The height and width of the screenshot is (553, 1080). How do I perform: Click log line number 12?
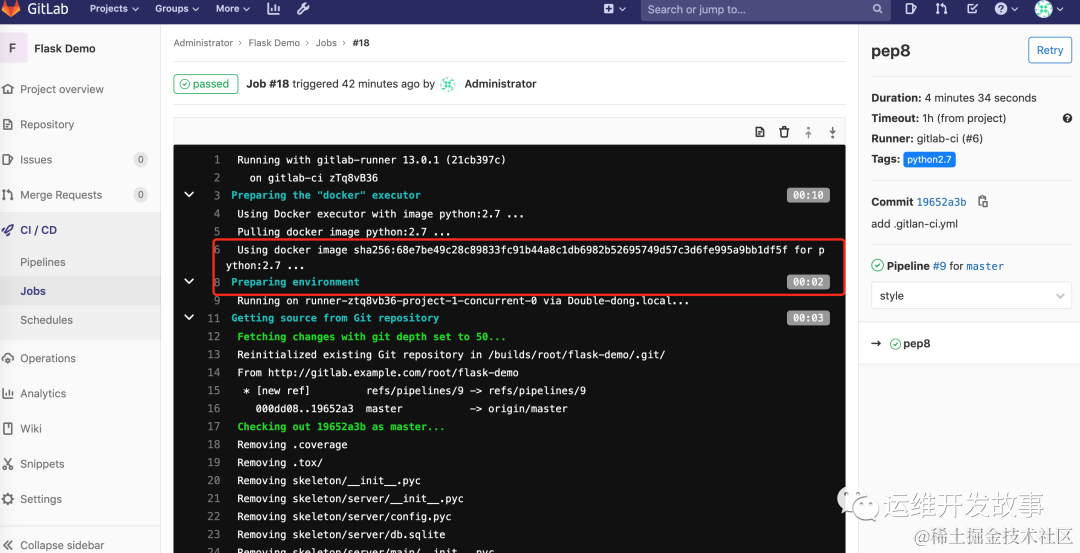214,337
